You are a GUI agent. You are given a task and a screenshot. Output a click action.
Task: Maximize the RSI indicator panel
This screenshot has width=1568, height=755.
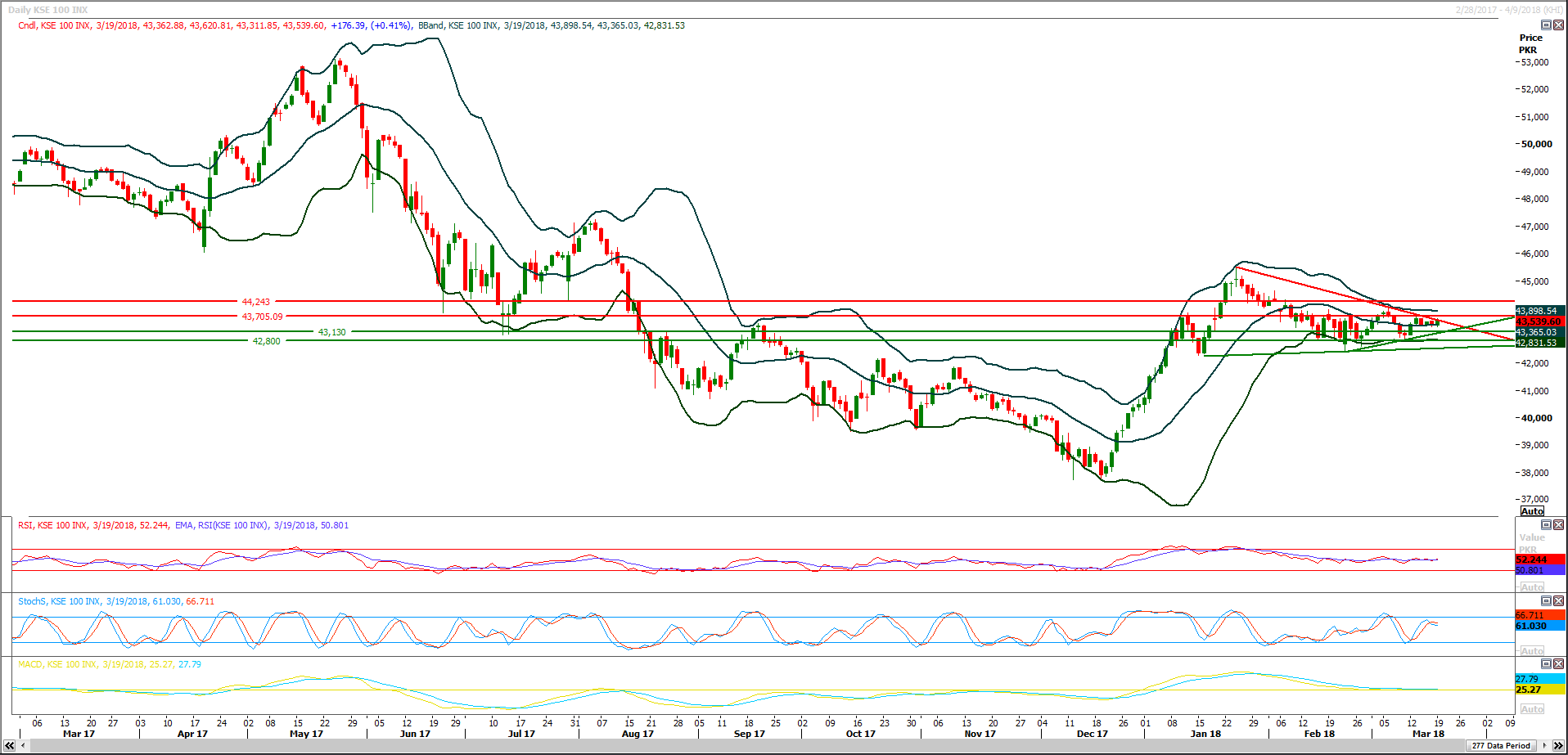point(1546,525)
